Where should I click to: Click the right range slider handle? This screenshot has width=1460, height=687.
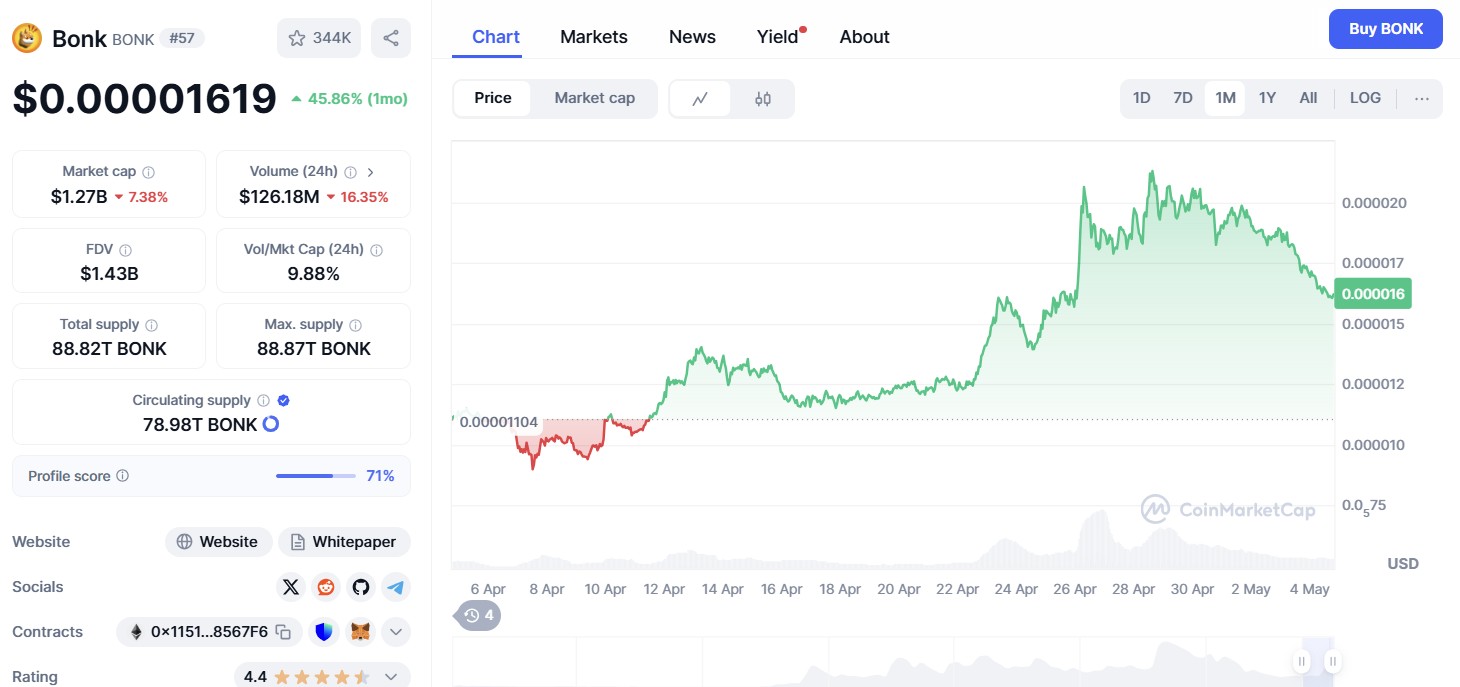pos(1332,661)
